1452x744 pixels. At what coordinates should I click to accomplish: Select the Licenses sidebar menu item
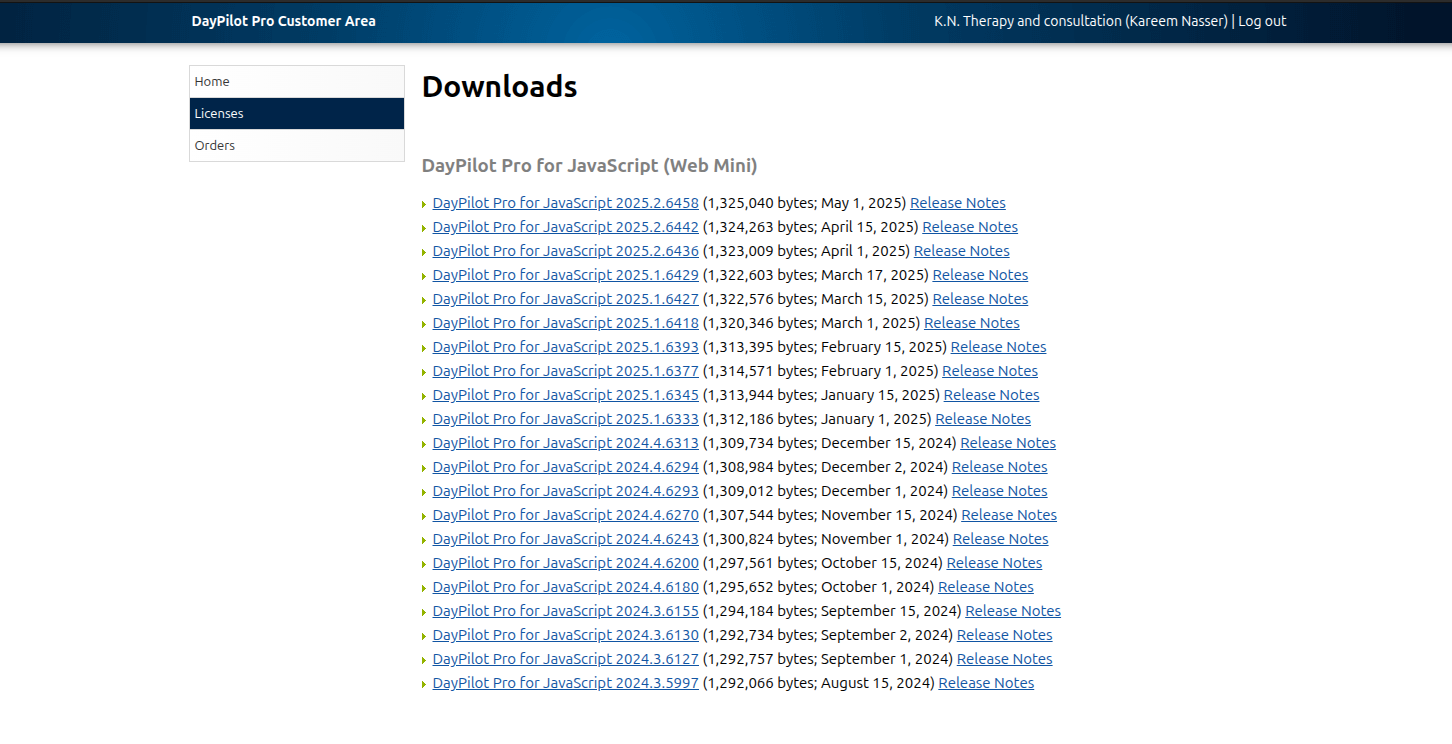tap(219, 114)
